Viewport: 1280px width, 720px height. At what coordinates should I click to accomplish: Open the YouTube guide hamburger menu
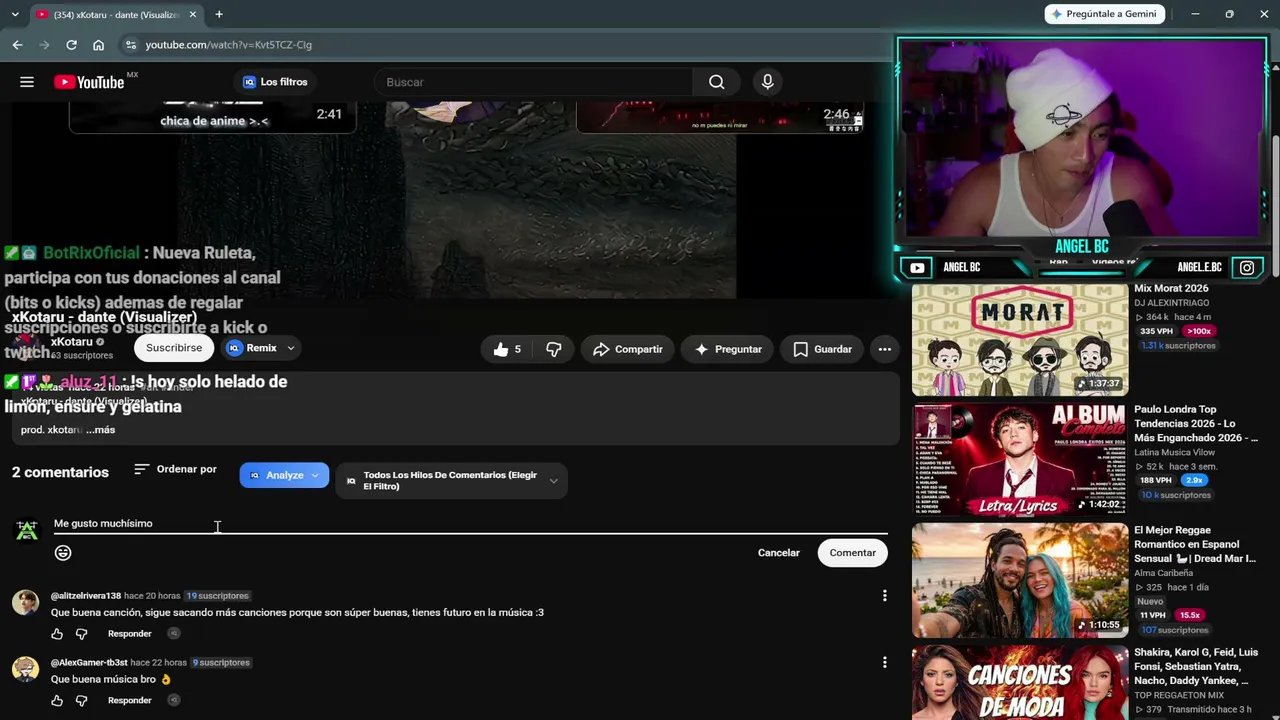27,82
